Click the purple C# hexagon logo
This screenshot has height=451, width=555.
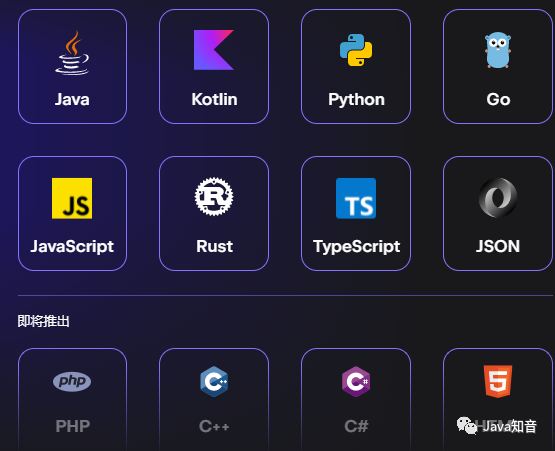click(356, 381)
